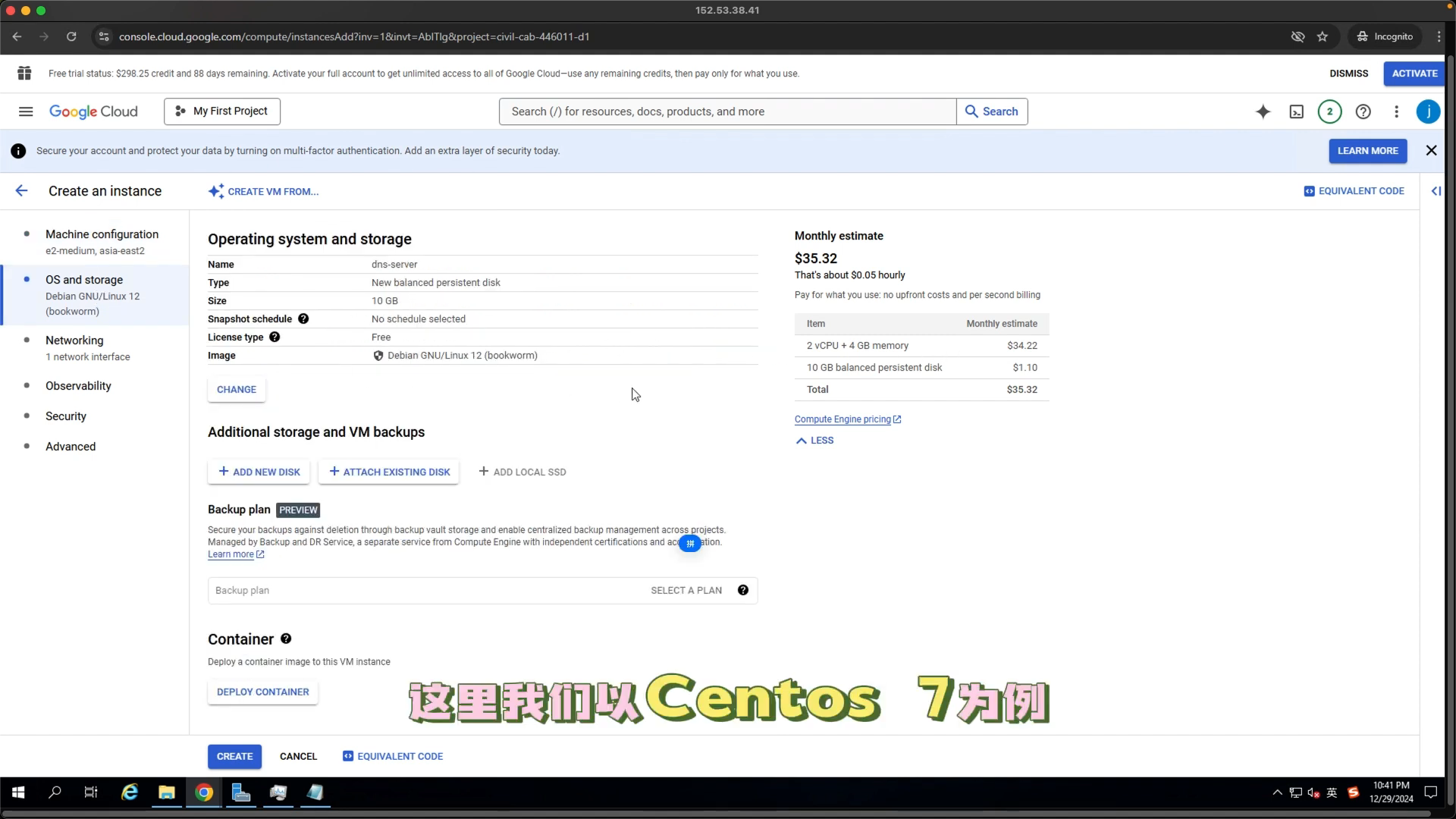1456x819 pixels.
Task: Open the Windows Start menu
Action: (x=18, y=792)
